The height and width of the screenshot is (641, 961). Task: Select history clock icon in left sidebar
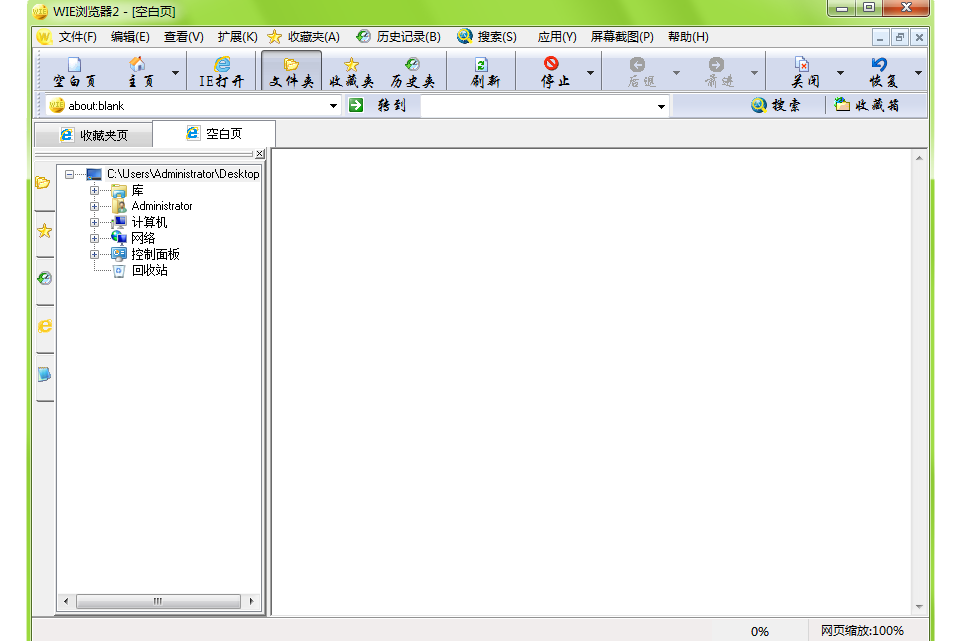pyautogui.click(x=44, y=279)
